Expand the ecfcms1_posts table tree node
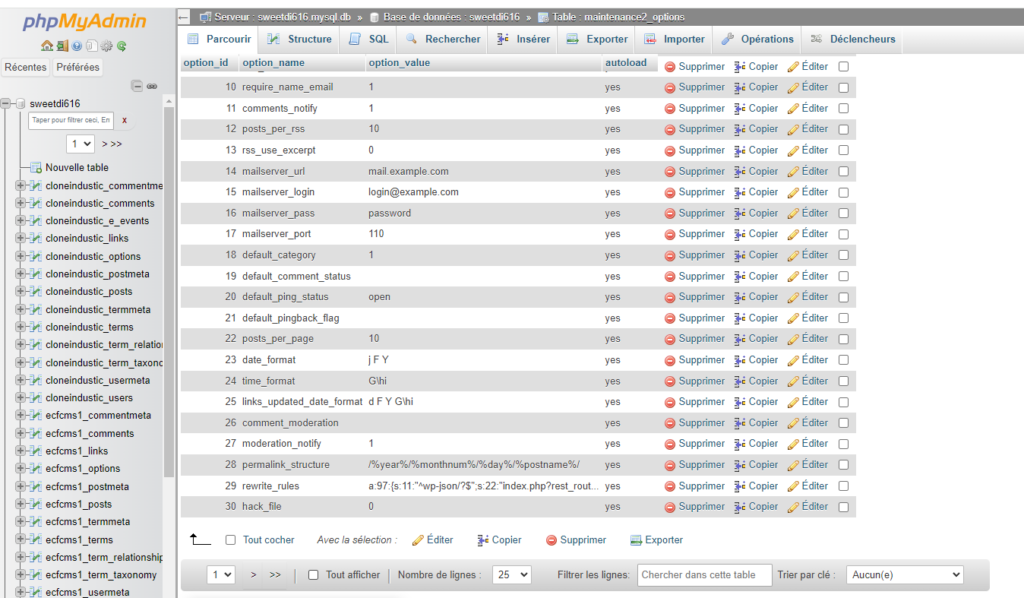This screenshot has width=1024, height=598. click(21, 504)
